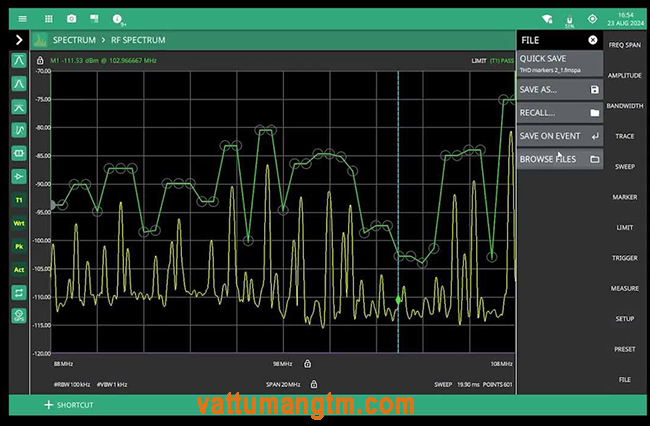Open the hamburger menu in top bar
The image size is (650, 426).
coord(22,18)
